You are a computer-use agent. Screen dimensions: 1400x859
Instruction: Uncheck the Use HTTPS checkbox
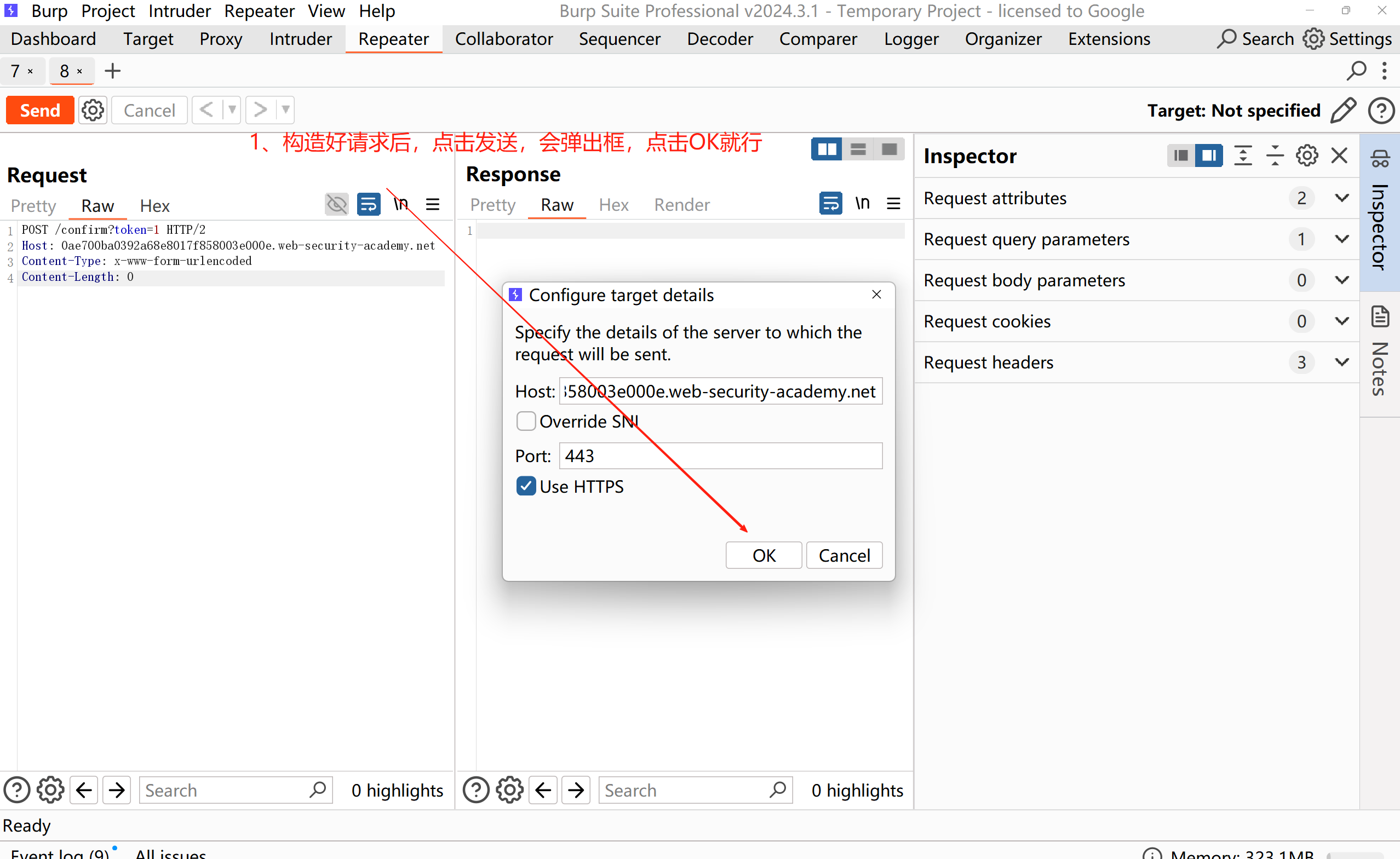pyautogui.click(x=526, y=486)
